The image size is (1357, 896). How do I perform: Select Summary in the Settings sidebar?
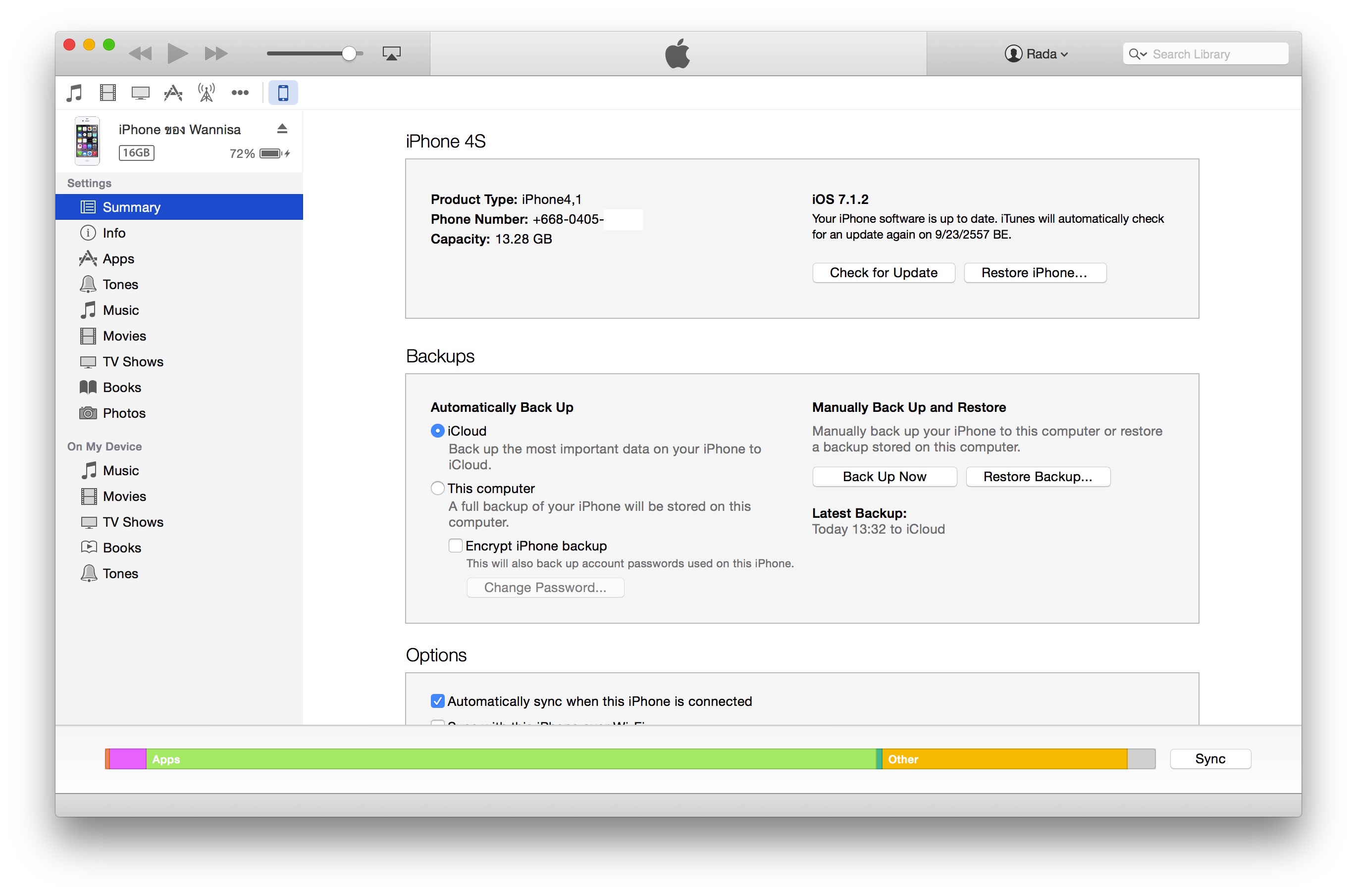tap(131, 207)
